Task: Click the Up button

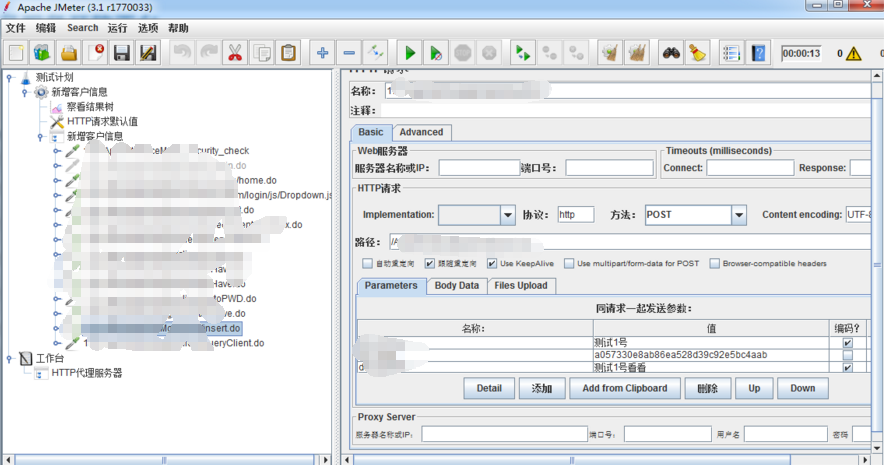Action: [x=754, y=388]
